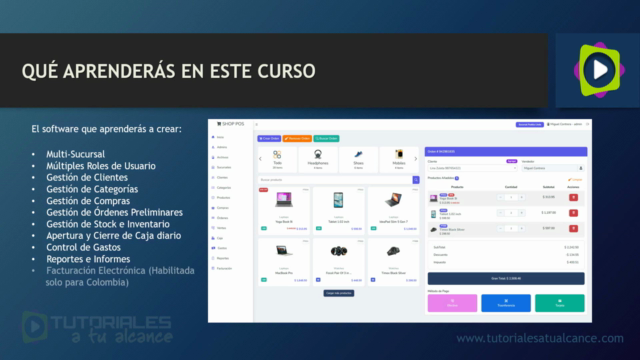640x360 pixels.
Task: Click the purple sucursal button in header
Action: point(529,124)
